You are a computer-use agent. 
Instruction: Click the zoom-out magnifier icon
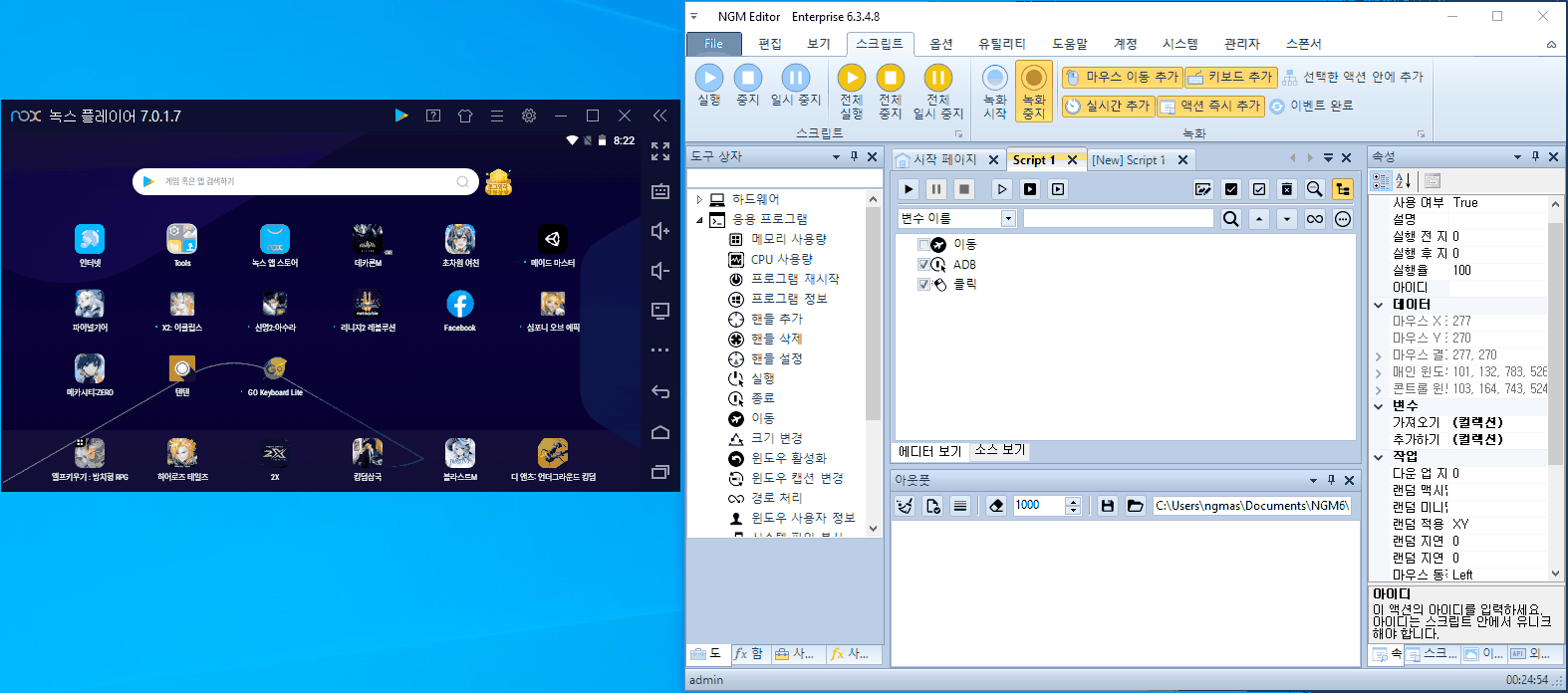tap(1315, 189)
